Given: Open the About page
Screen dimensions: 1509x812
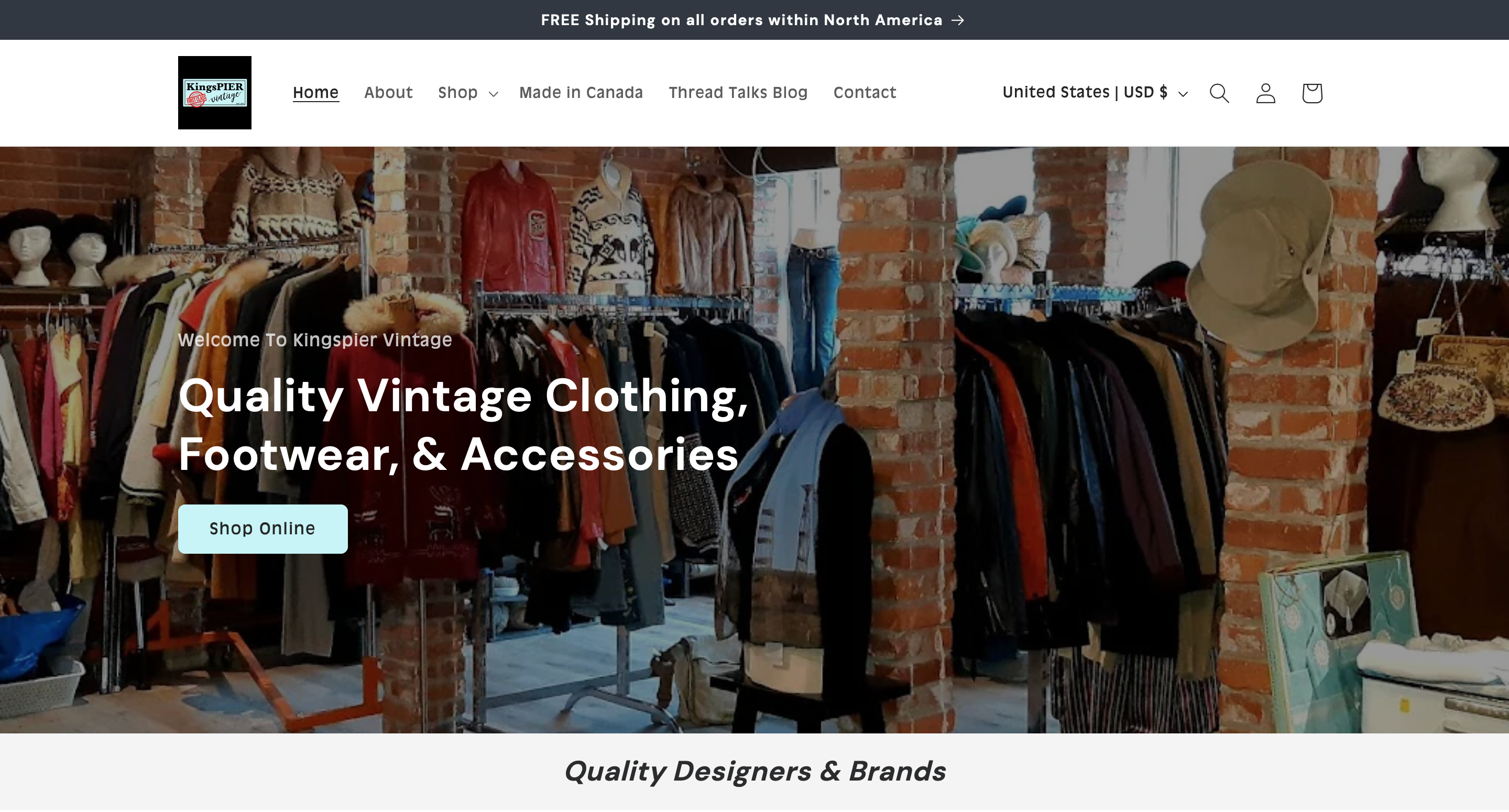Looking at the screenshot, I should [388, 93].
